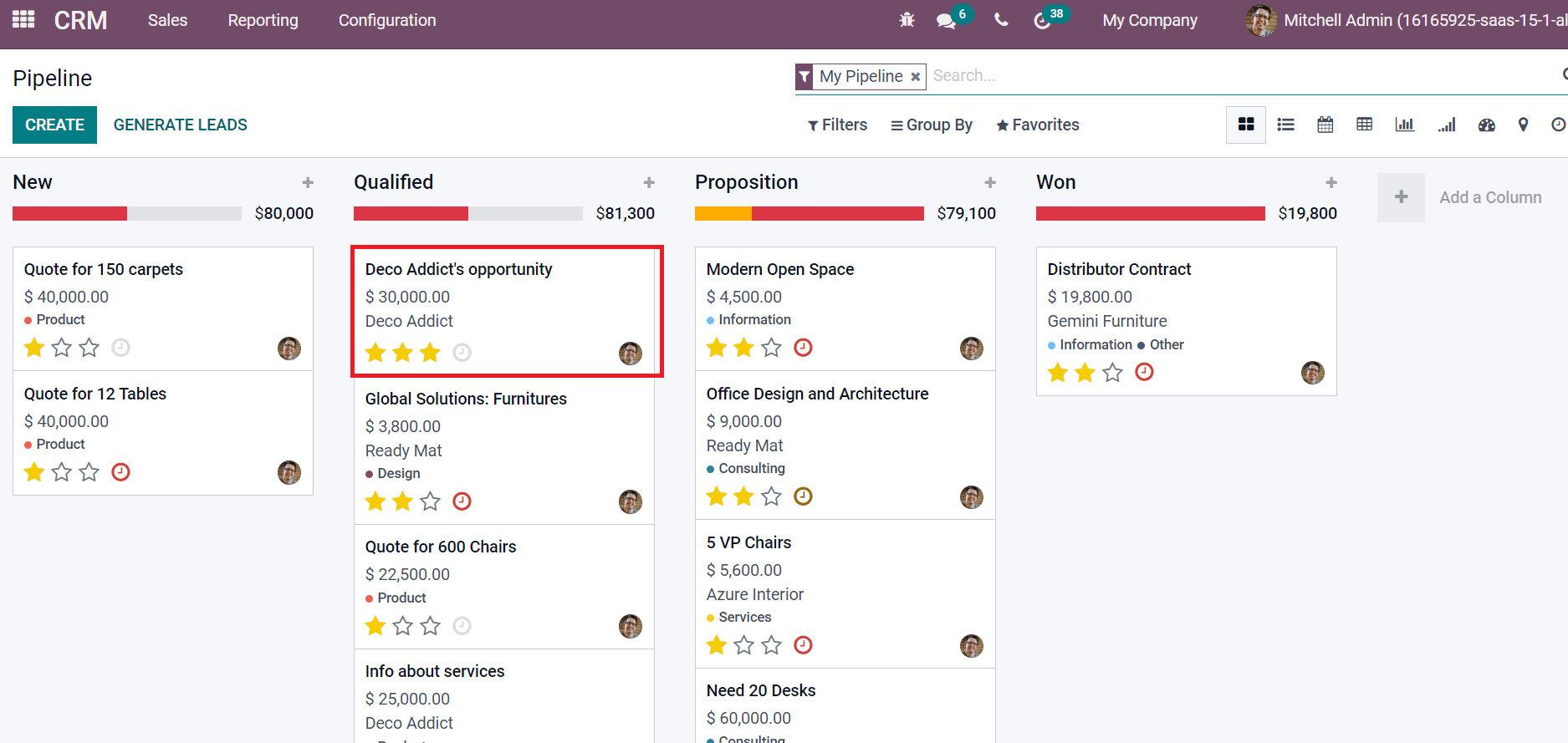Screen dimensions: 1568x743
Task: Set third star on Global Solutions: Furnitures
Action: 431,501
